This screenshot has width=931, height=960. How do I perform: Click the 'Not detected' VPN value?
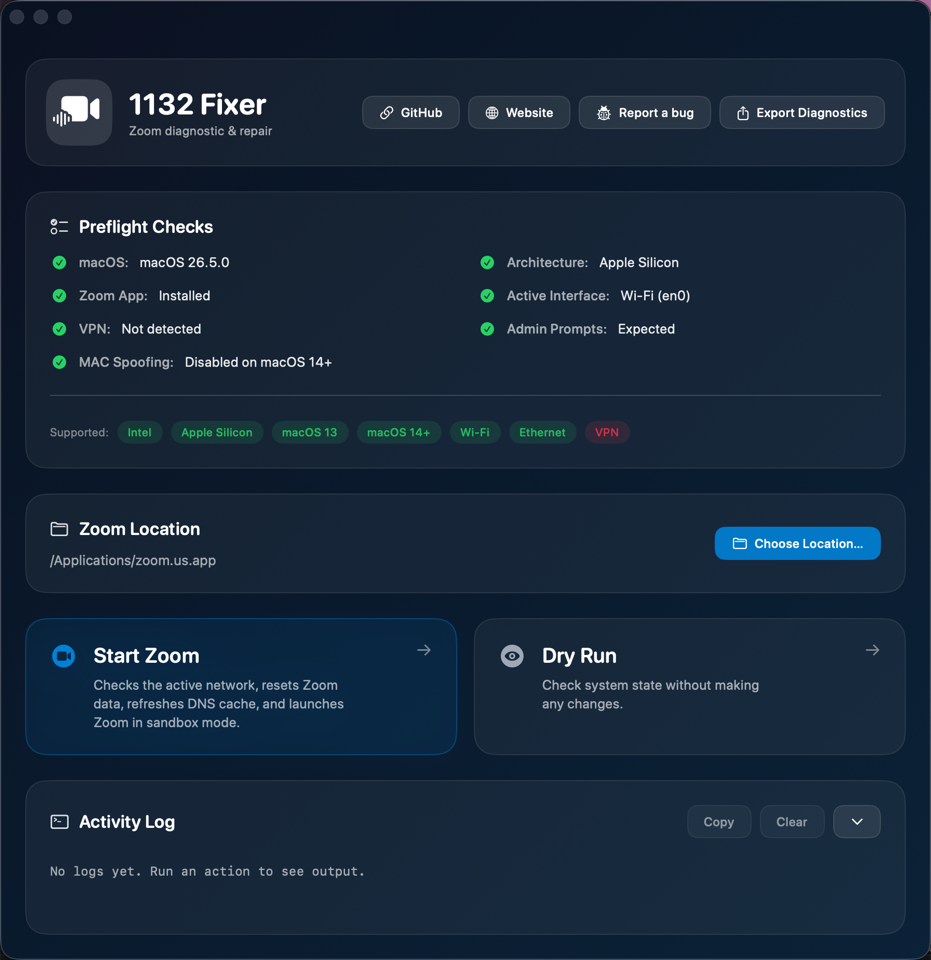[161, 329]
